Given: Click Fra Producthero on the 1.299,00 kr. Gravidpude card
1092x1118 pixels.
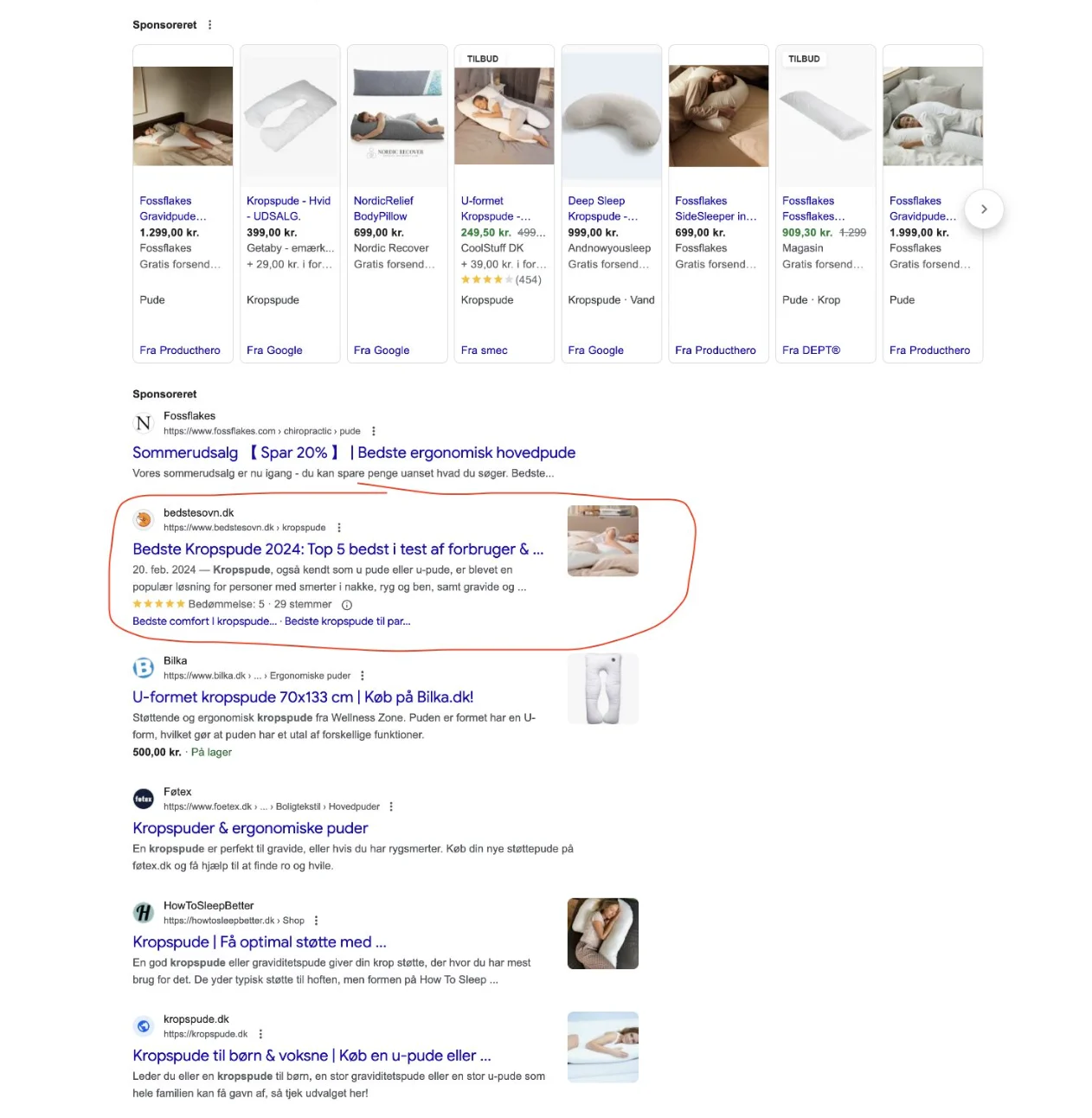Looking at the screenshot, I should pos(180,350).
